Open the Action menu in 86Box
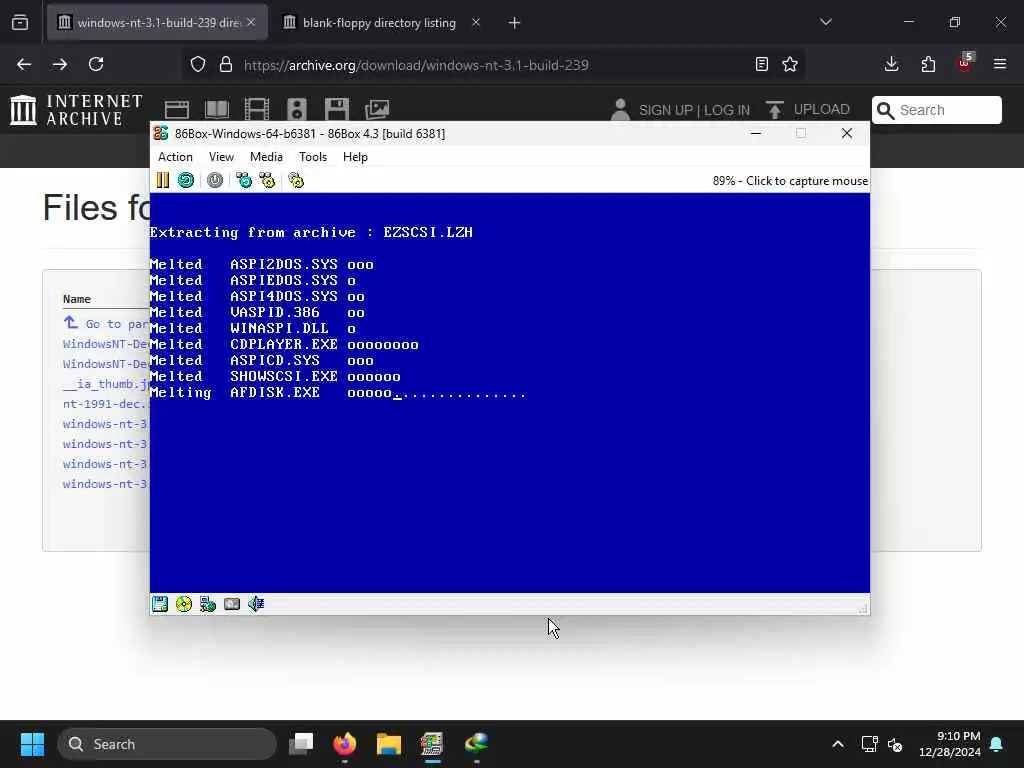This screenshot has width=1024, height=768. [175, 157]
